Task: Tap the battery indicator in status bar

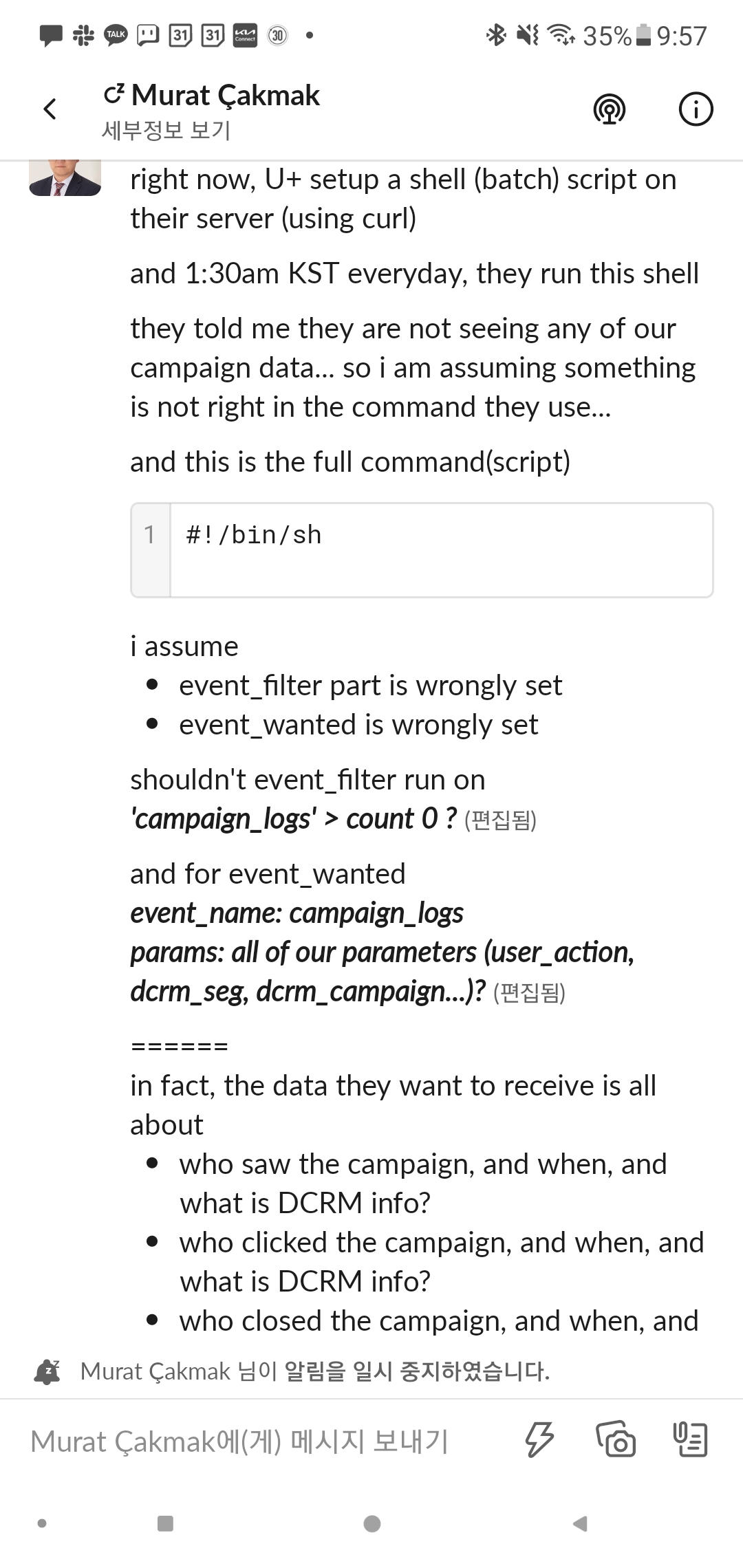Action: click(643, 35)
